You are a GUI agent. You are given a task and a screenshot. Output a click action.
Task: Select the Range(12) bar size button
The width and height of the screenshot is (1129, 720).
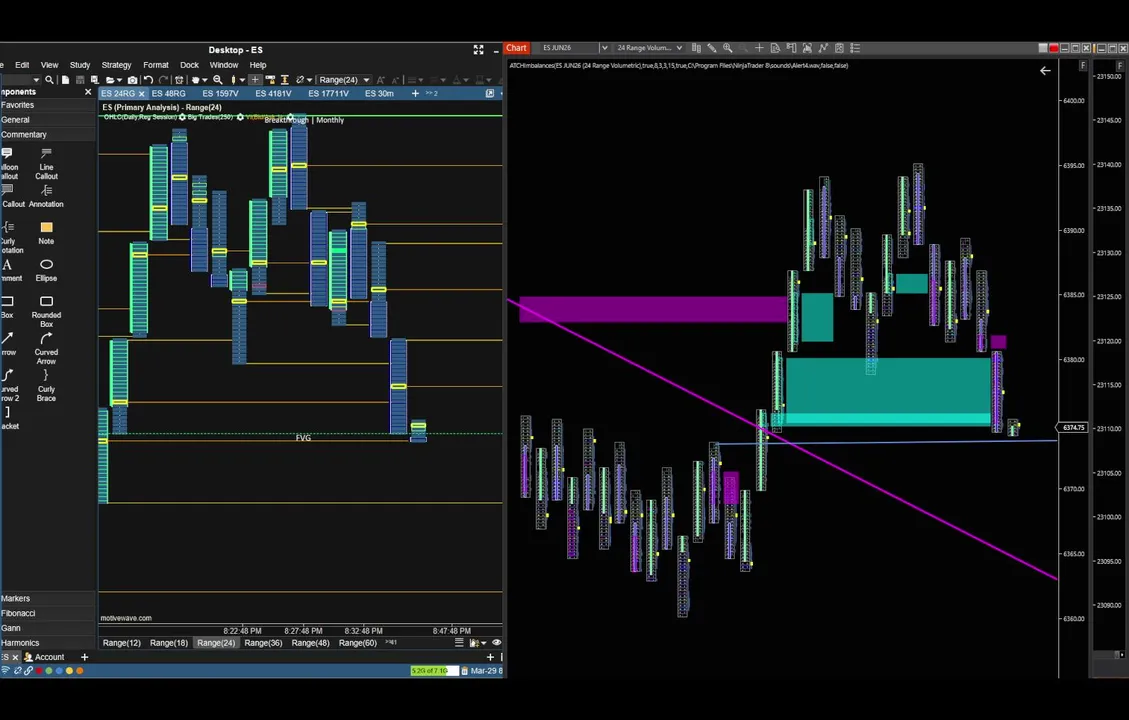pyautogui.click(x=122, y=643)
